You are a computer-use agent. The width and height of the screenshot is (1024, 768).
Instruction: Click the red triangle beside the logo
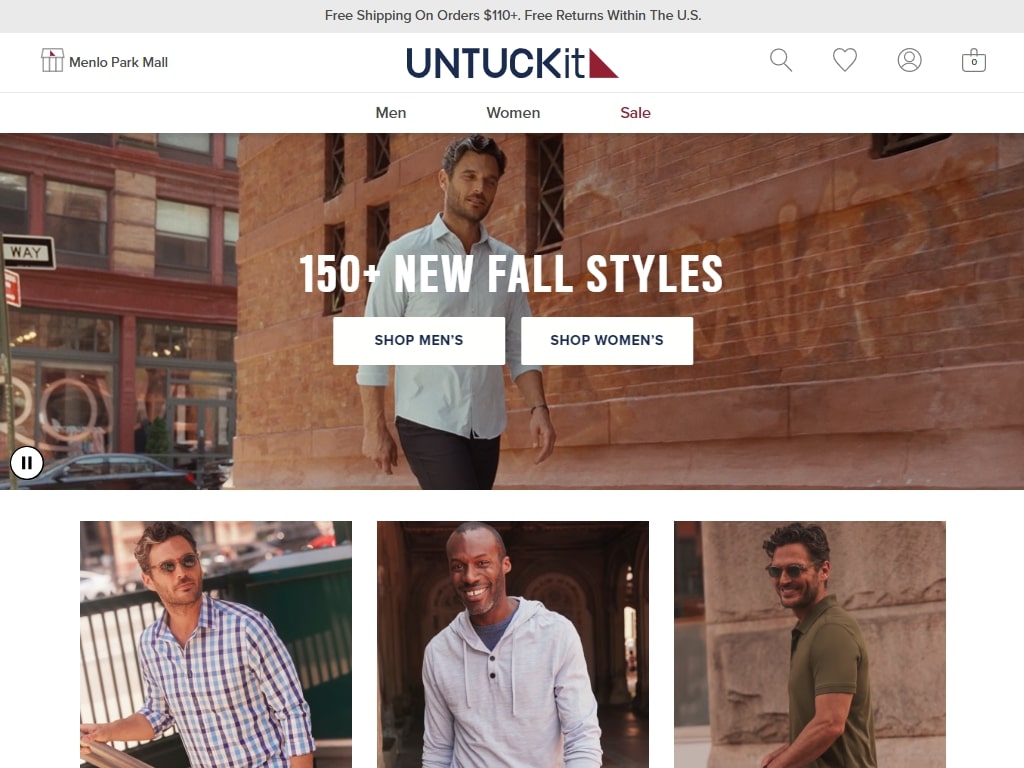click(x=603, y=63)
